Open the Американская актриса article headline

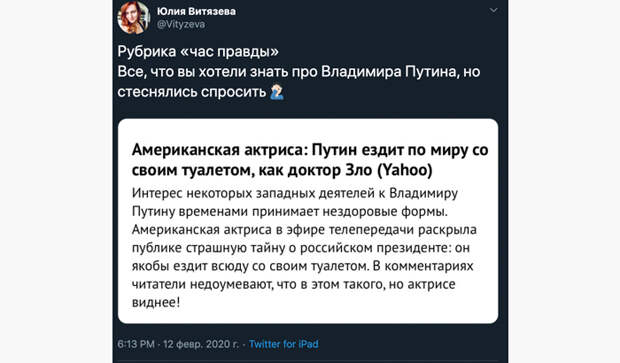point(310,160)
